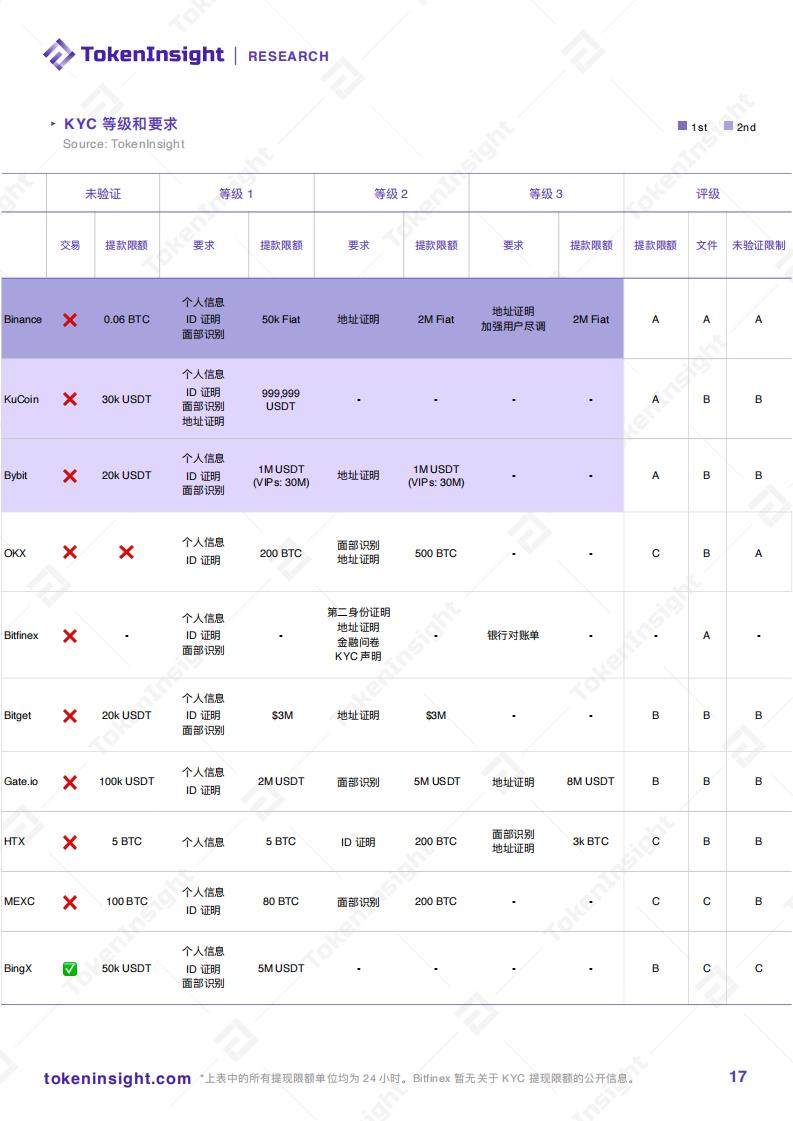Click the 999,999 USDT cell
The width and height of the screenshot is (793, 1121).
(x=281, y=400)
